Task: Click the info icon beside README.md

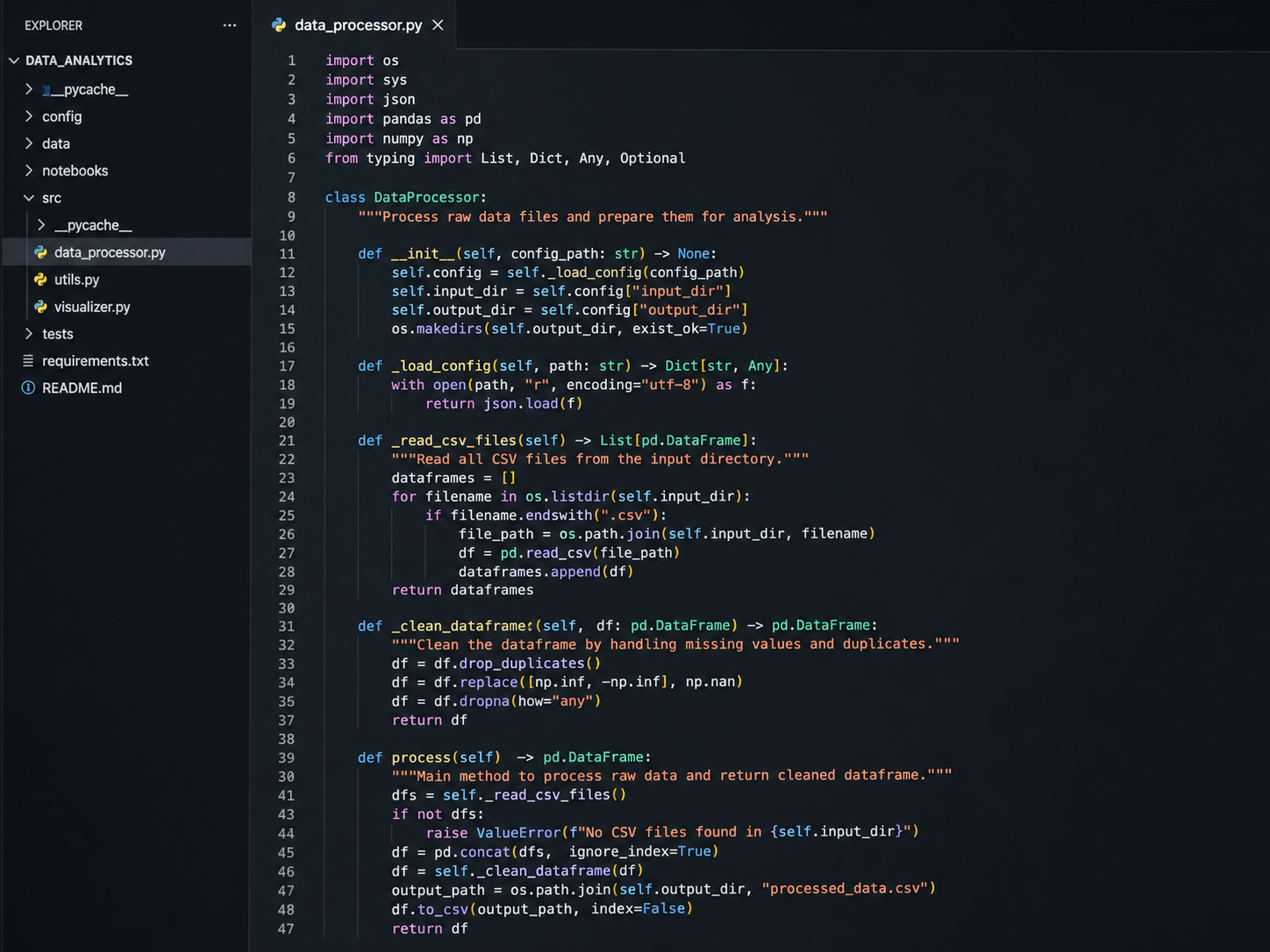Action: pos(28,388)
